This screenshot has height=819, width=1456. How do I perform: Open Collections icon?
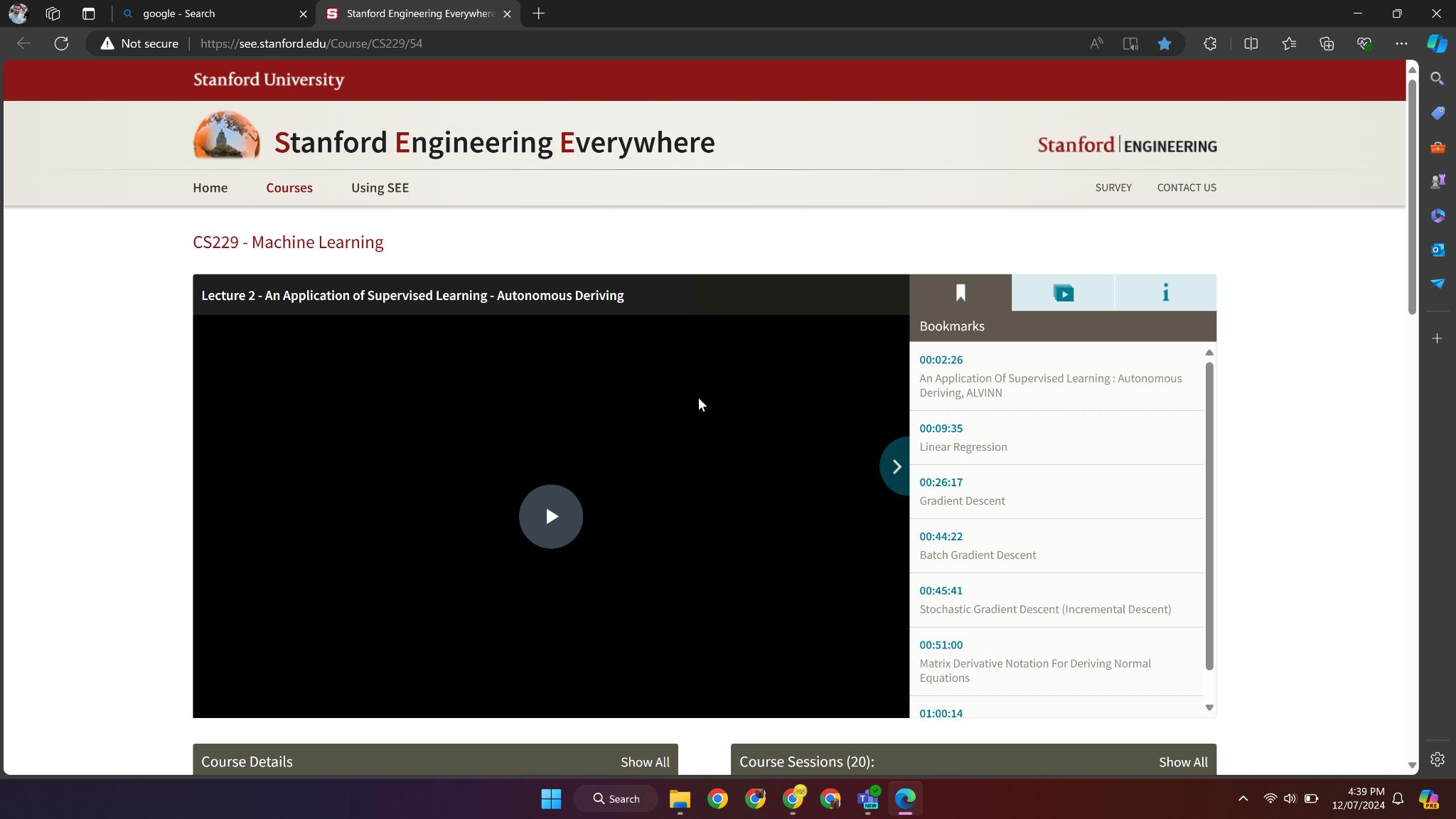pos(1326,43)
